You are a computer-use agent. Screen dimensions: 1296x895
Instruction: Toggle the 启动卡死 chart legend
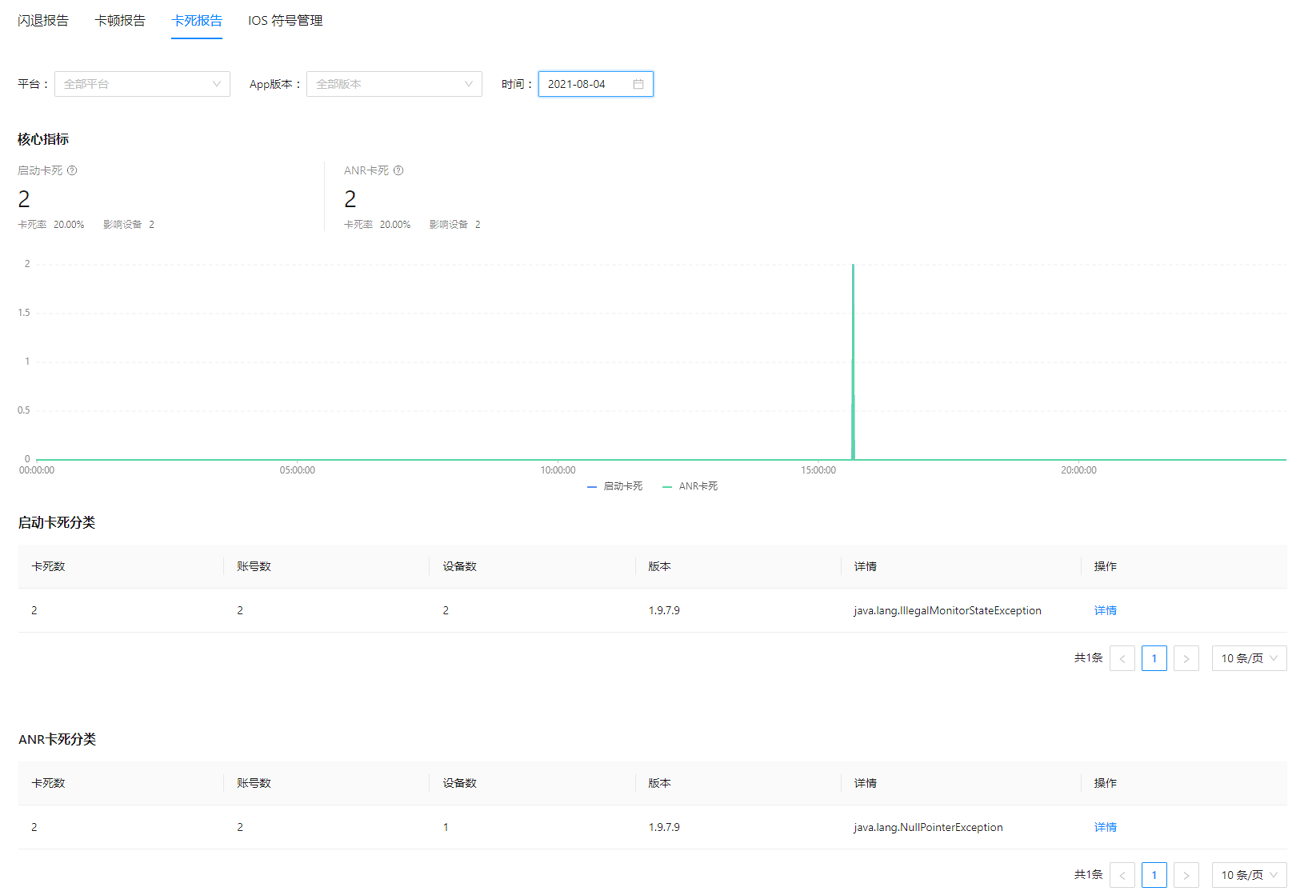[x=615, y=486]
